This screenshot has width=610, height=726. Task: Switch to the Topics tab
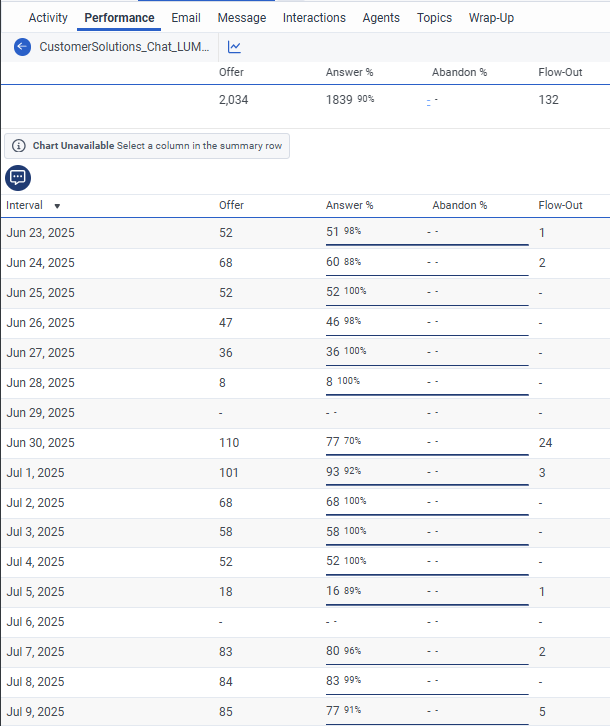(x=434, y=18)
